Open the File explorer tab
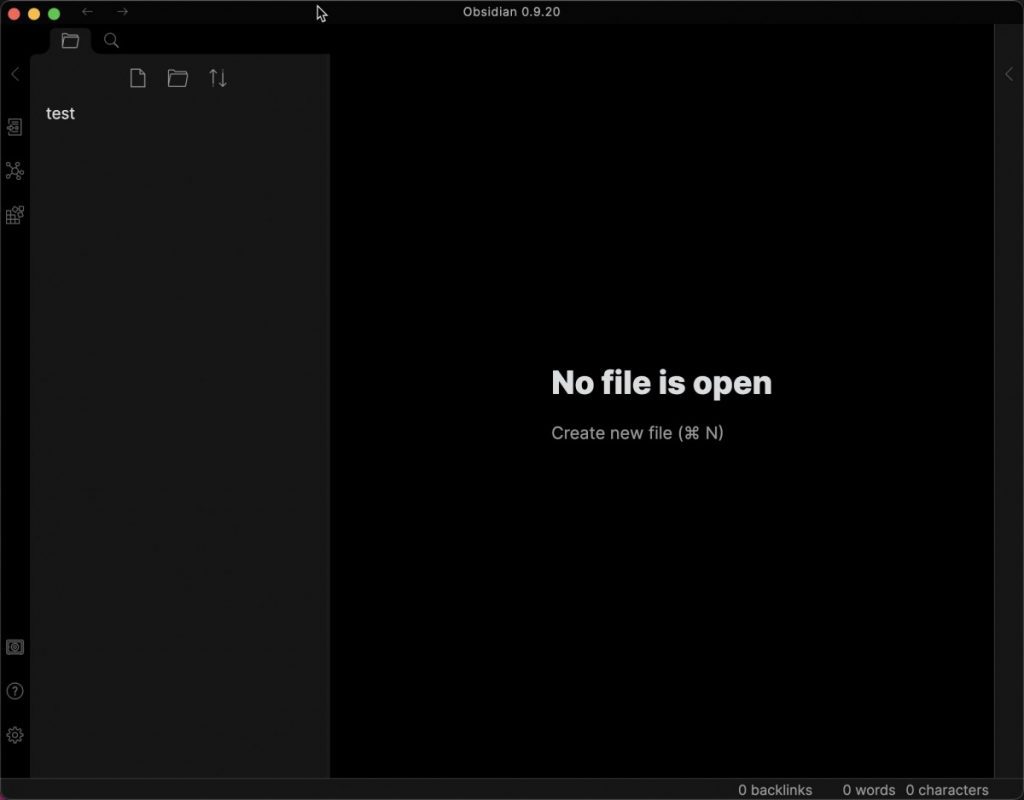Screen dimensions: 1024x800 pyautogui.click(x=70, y=40)
